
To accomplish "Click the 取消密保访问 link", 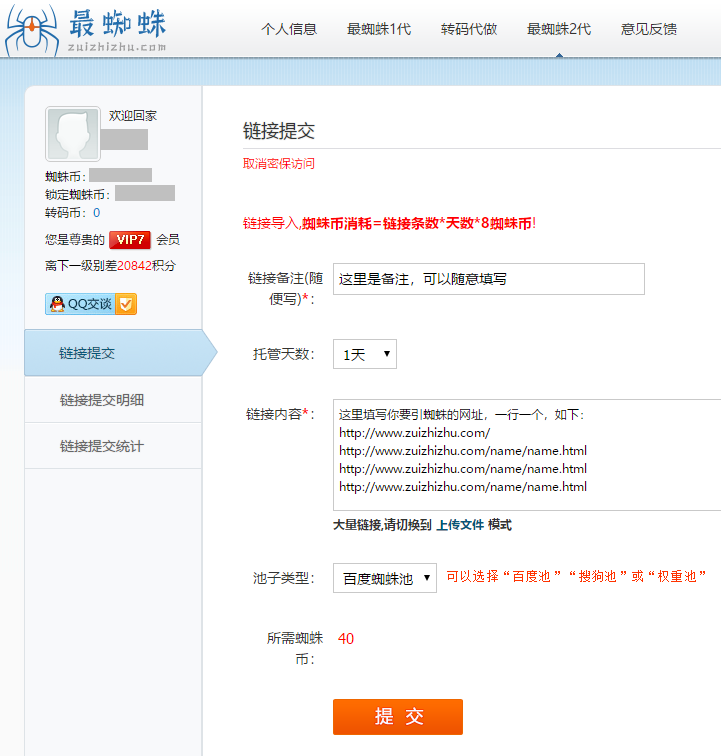I will click(x=279, y=164).
